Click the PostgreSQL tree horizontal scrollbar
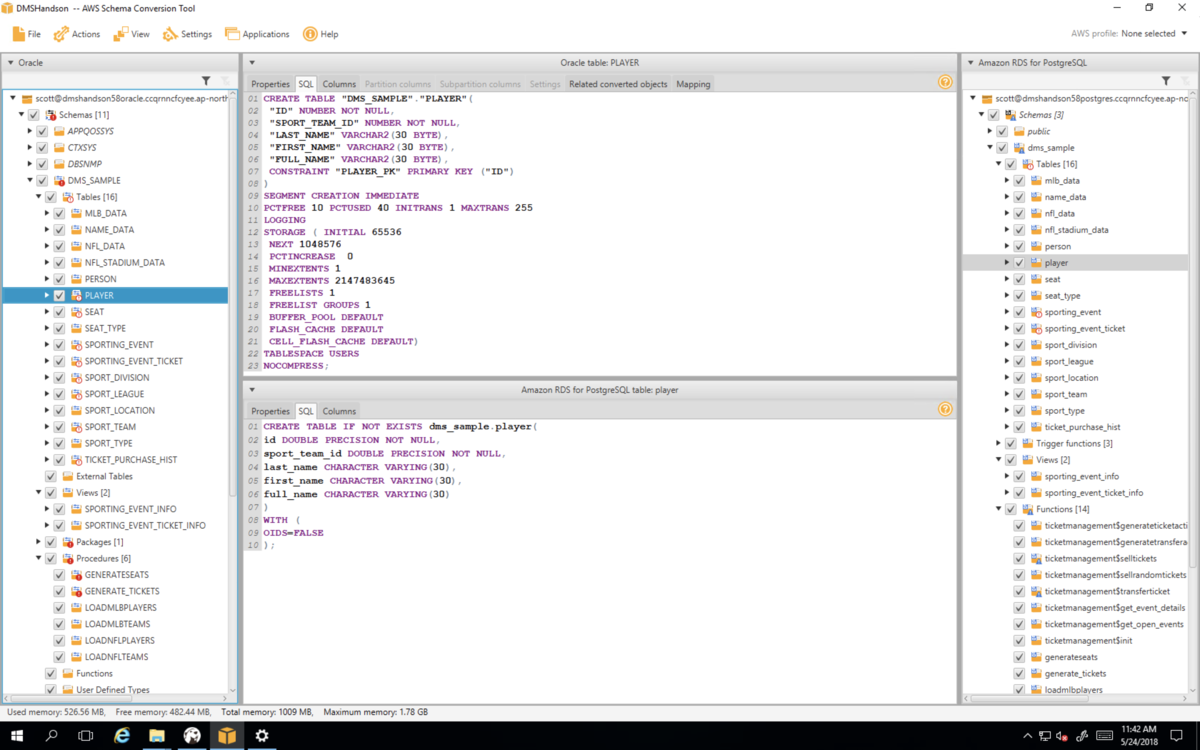 point(1030,697)
